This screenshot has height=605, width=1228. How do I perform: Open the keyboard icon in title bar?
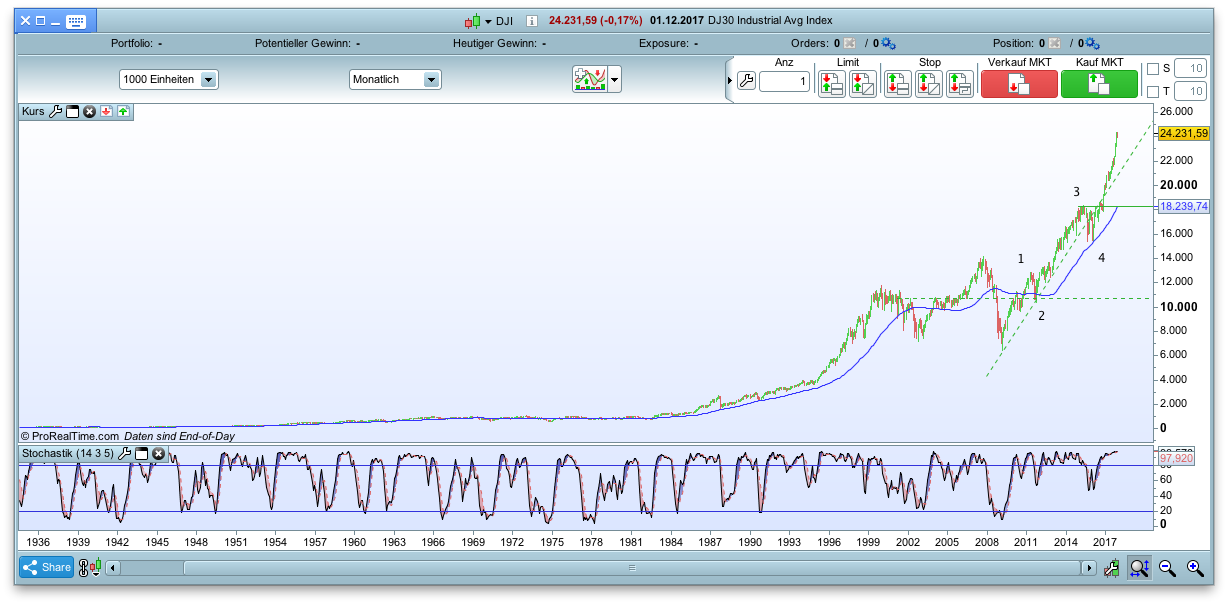pos(76,21)
